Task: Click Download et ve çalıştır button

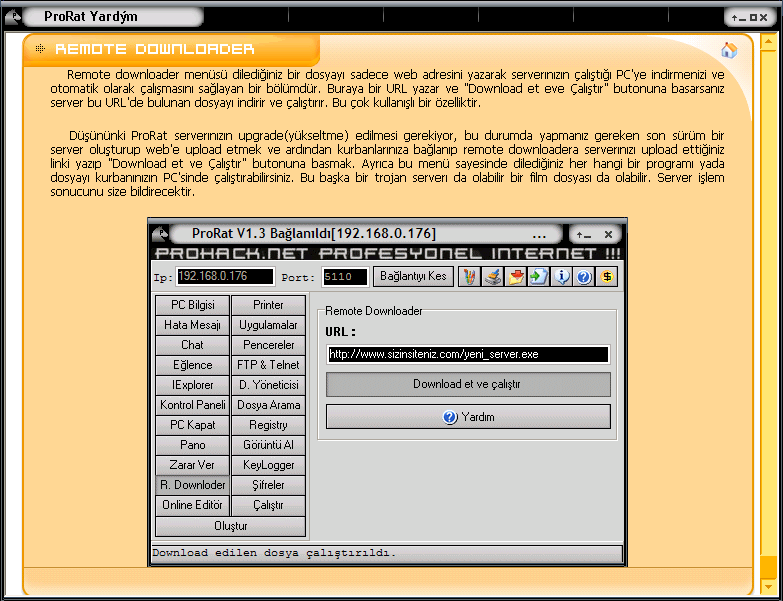Action: click(468, 385)
